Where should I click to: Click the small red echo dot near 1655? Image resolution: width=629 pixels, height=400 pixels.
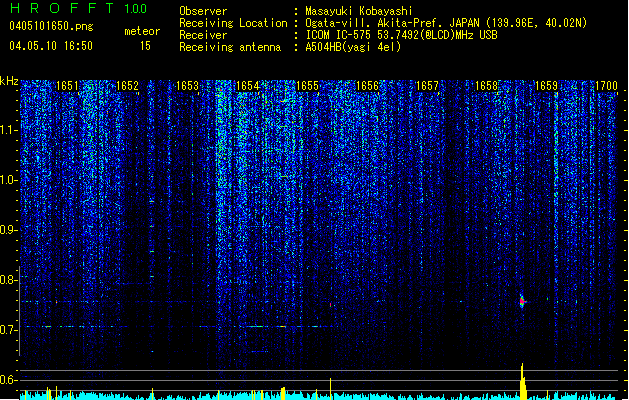(x=331, y=305)
